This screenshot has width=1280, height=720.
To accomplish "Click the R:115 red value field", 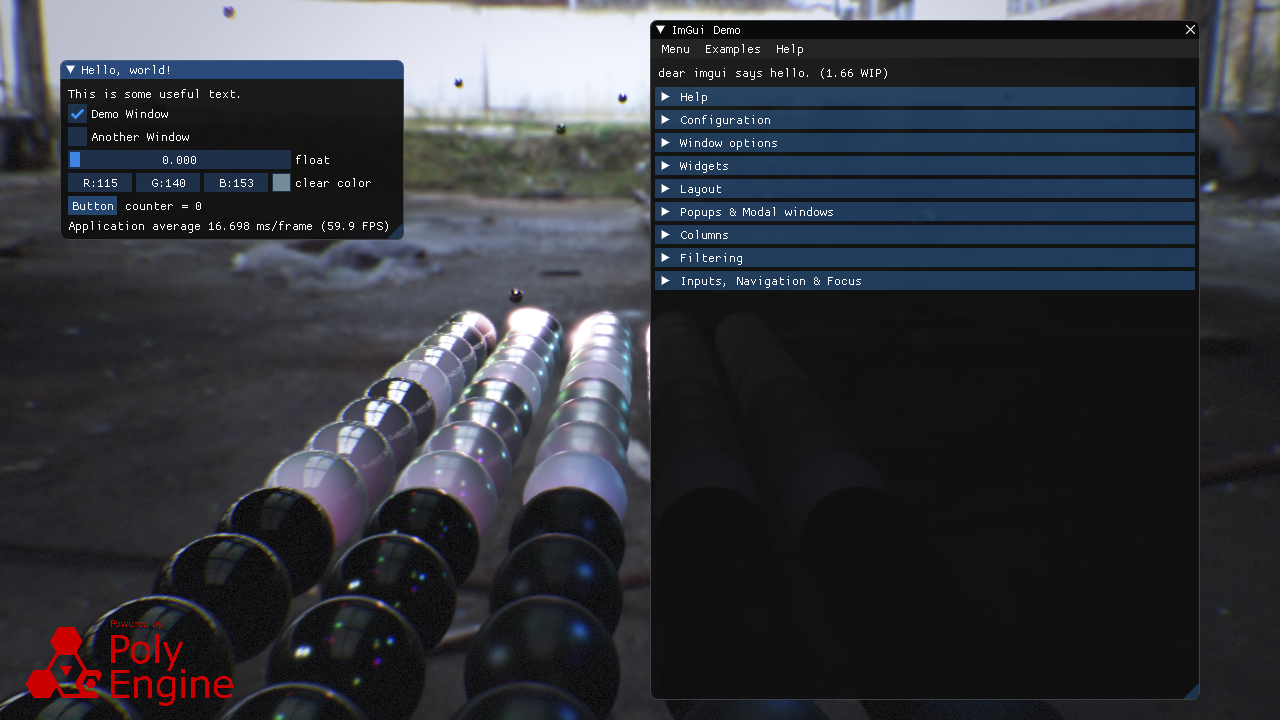I will click(100, 183).
